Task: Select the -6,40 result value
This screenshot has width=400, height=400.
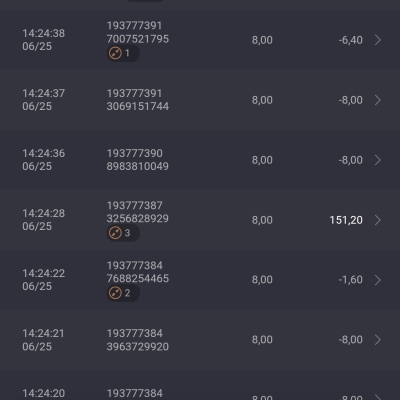Action: 351,40
